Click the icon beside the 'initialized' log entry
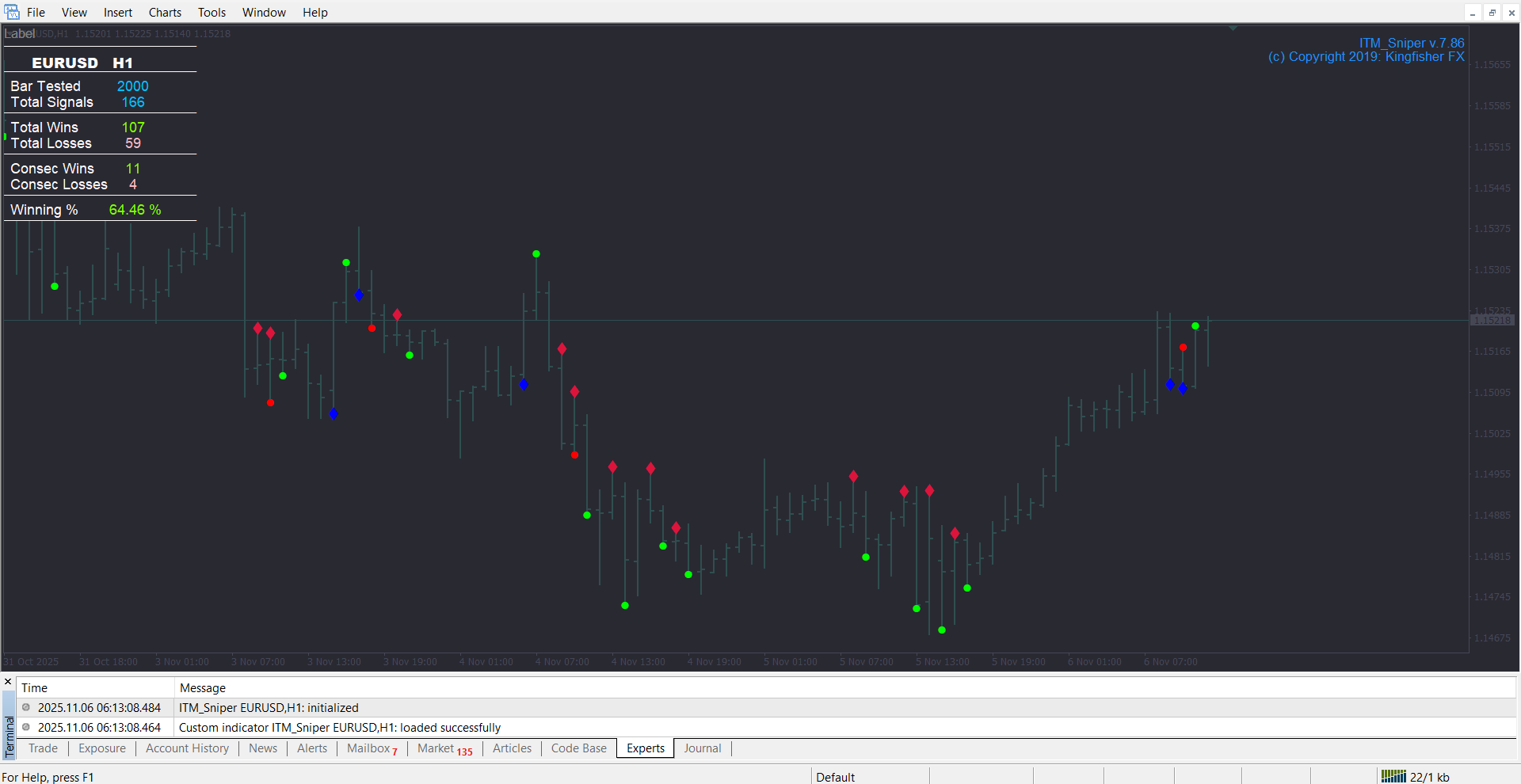Screen dimensions: 1521x784 tap(26, 707)
